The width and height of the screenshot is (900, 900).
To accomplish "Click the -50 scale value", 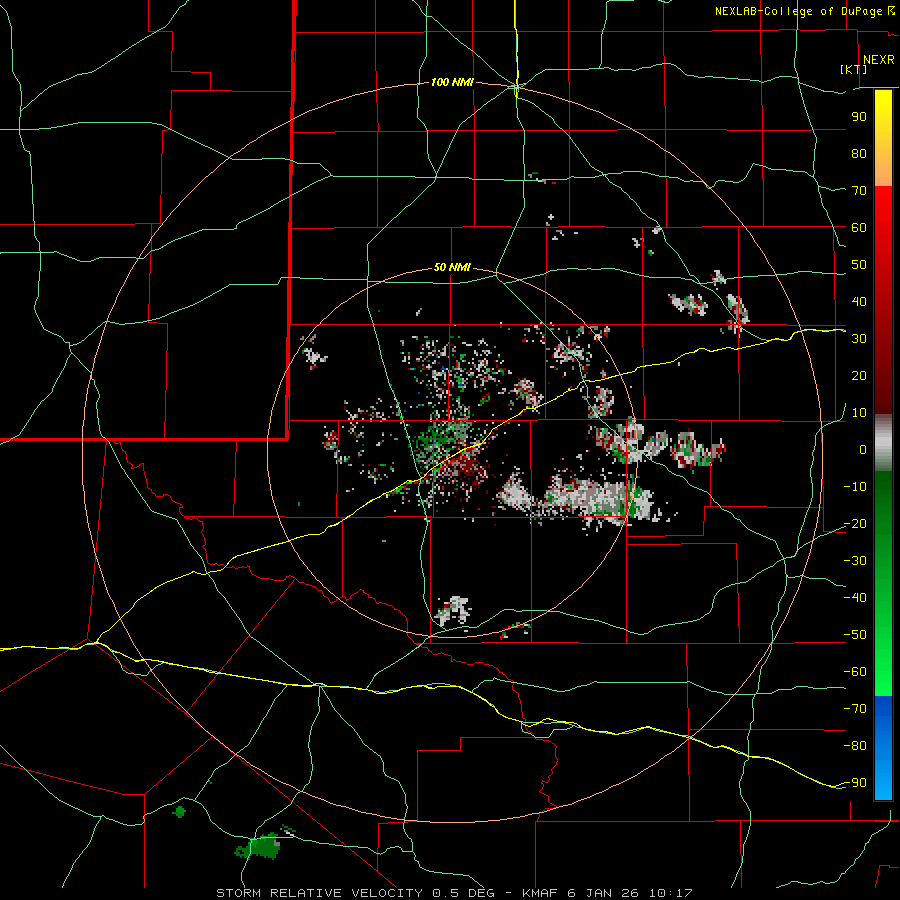I will click(x=855, y=635).
